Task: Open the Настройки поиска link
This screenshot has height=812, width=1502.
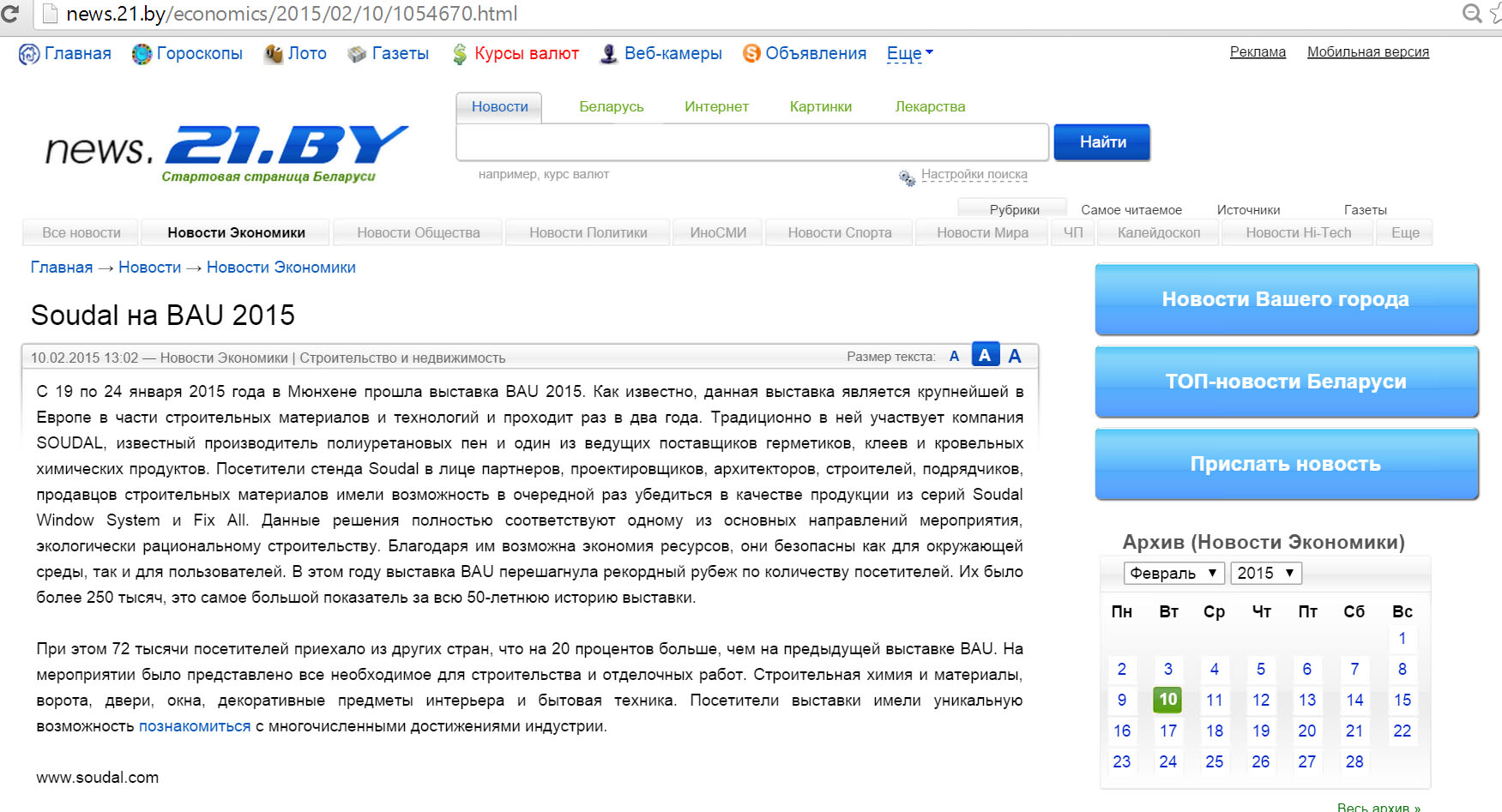Action: tap(974, 175)
